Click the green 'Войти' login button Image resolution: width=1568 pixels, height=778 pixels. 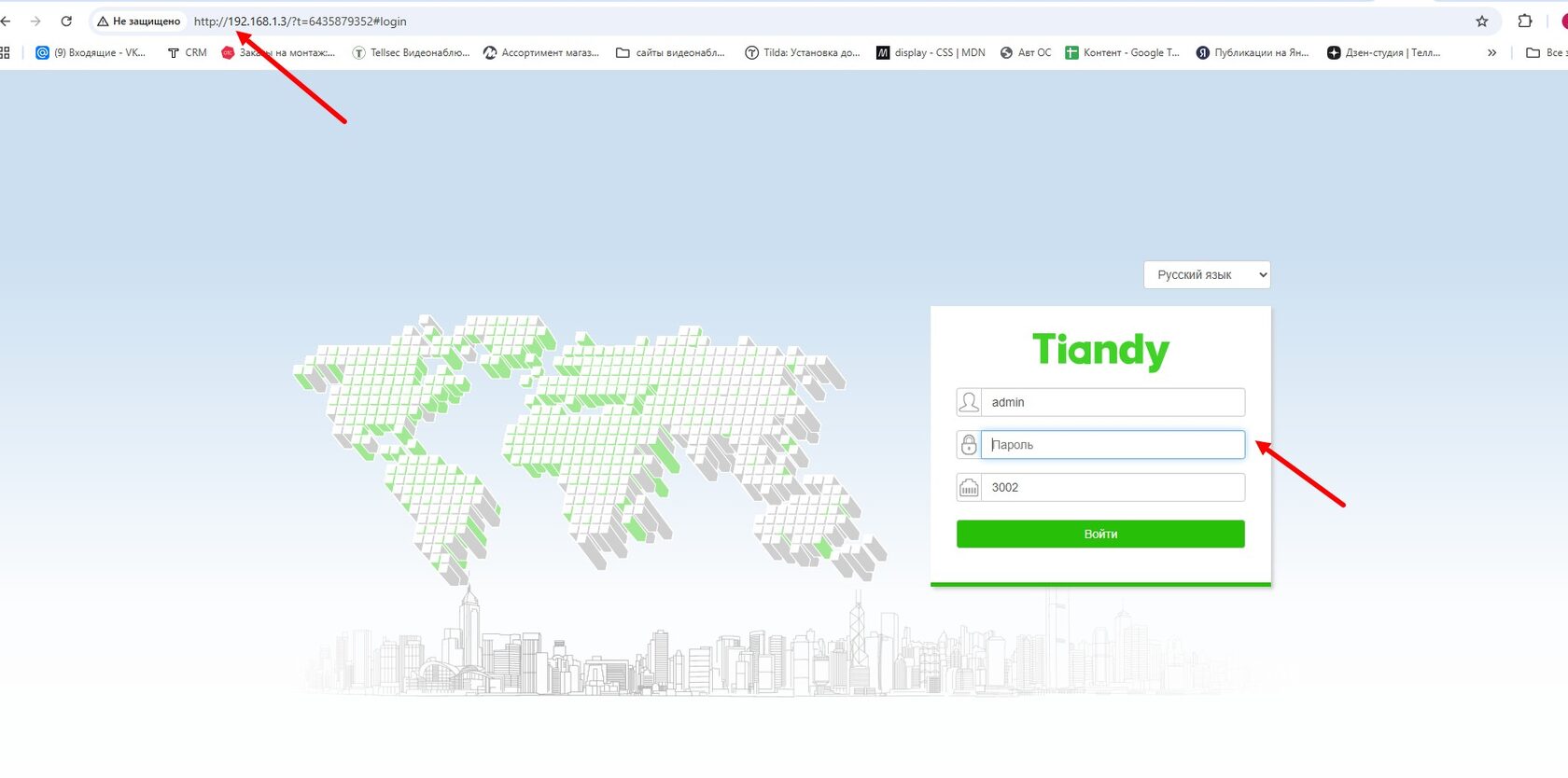1100,534
